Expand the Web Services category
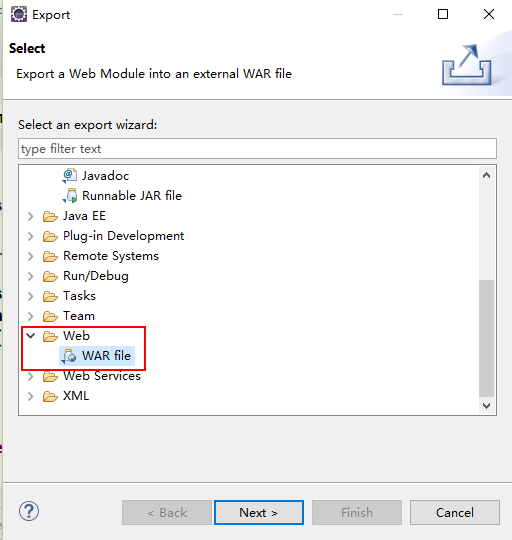This screenshot has height=540, width=512. coord(31,376)
